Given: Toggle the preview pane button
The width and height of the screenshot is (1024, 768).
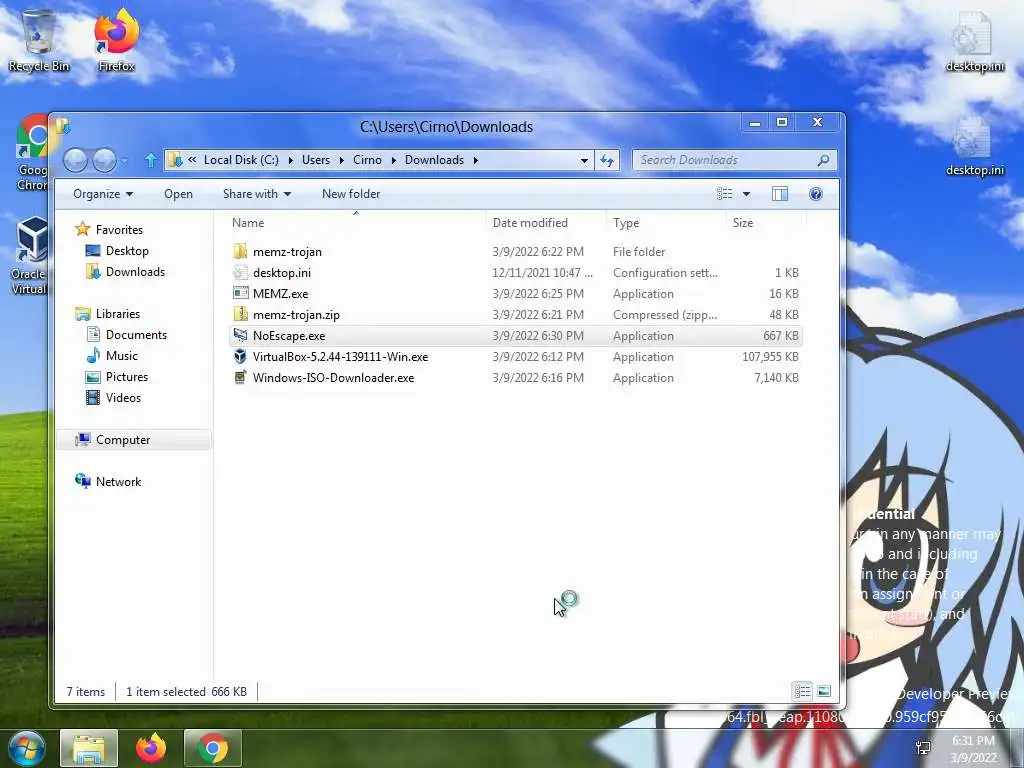Looking at the screenshot, I should tap(780, 194).
